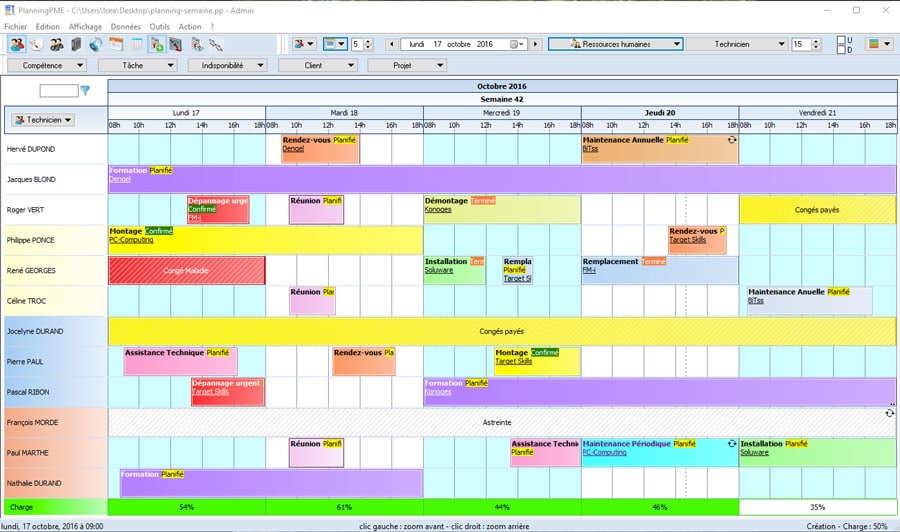The image size is (900, 532).
Task: Click the 35% charge cell for Vendredi
Action: pos(817,507)
